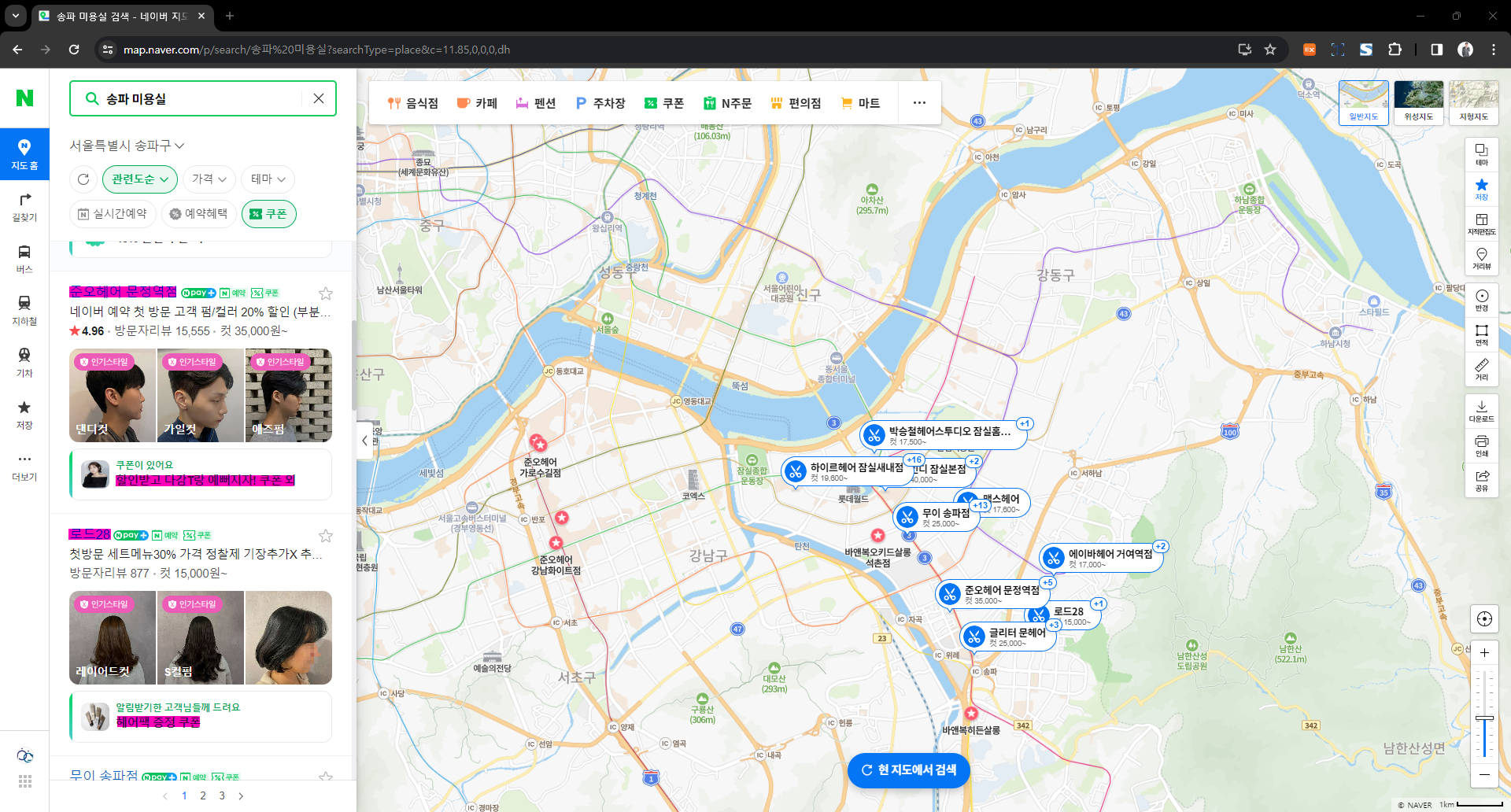Select the 면적 area measuring tool
Viewport: 1511px width, 812px height.
(x=1482, y=334)
